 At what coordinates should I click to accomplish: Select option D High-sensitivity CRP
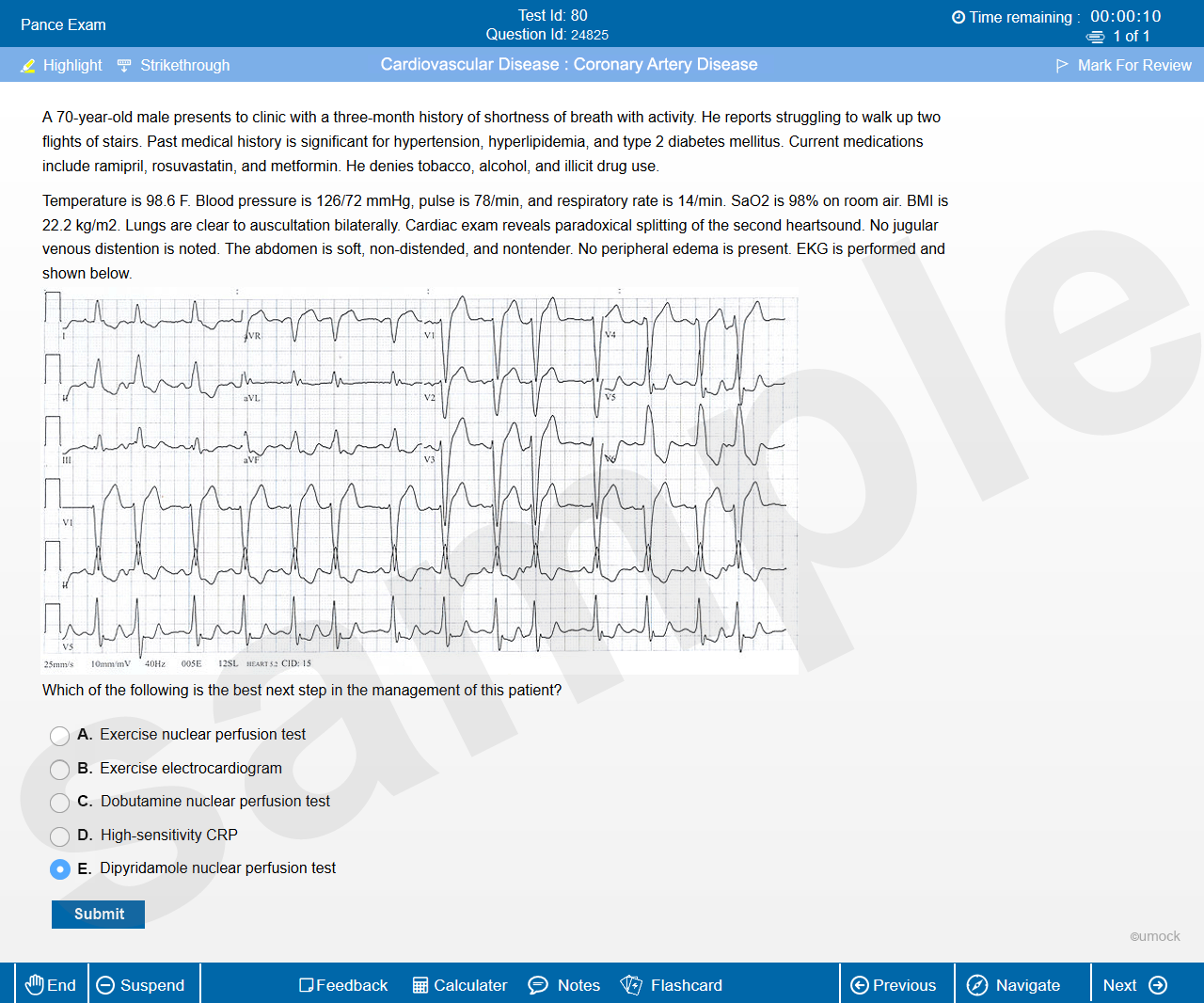tap(60, 836)
